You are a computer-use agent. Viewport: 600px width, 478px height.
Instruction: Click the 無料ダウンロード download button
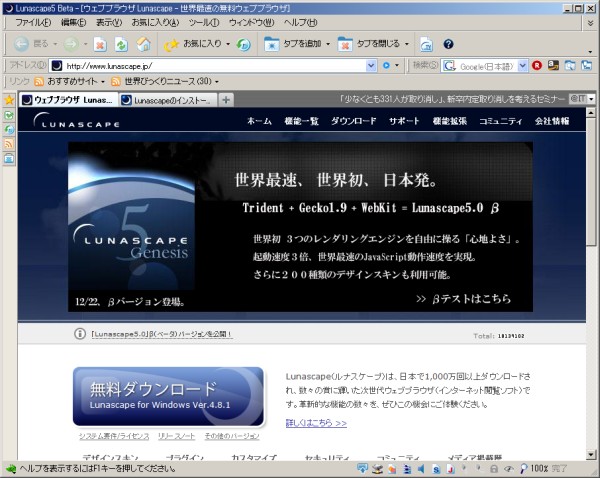[x=168, y=396]
